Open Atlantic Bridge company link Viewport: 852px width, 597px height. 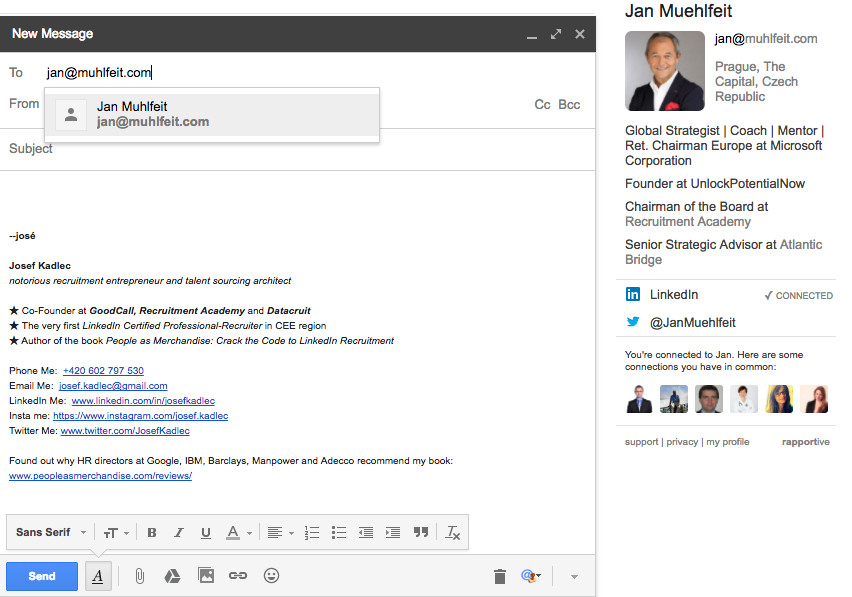pos(723,252)
